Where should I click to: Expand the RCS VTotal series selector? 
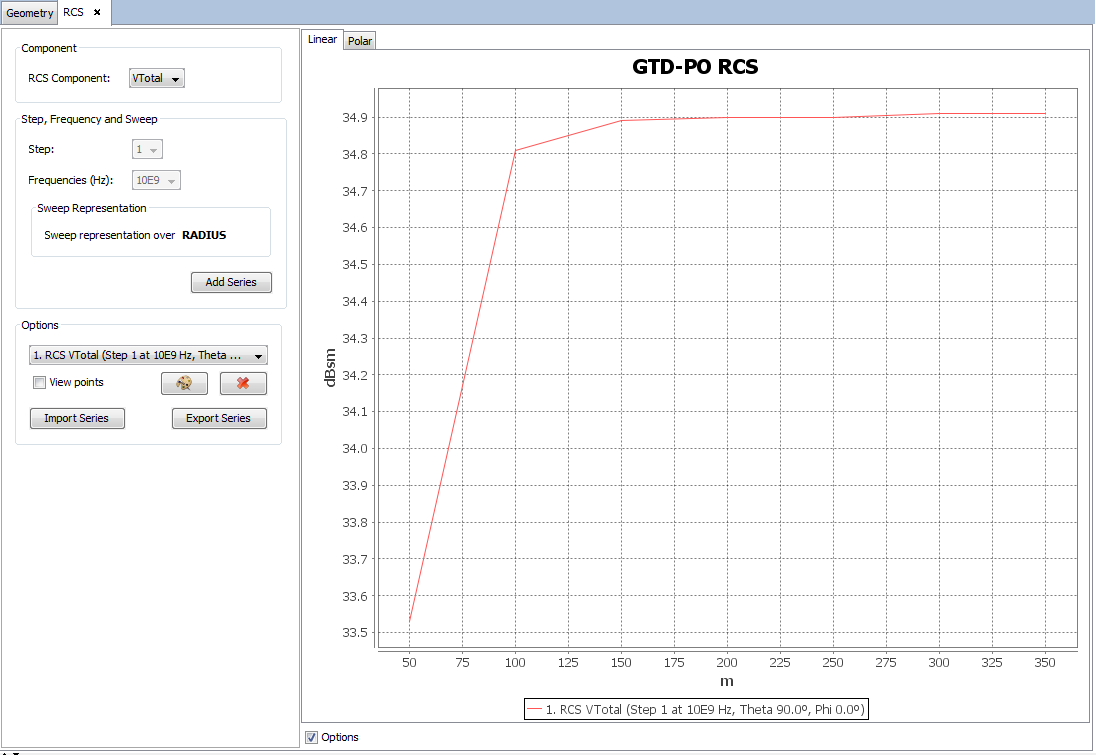point(148,355)
